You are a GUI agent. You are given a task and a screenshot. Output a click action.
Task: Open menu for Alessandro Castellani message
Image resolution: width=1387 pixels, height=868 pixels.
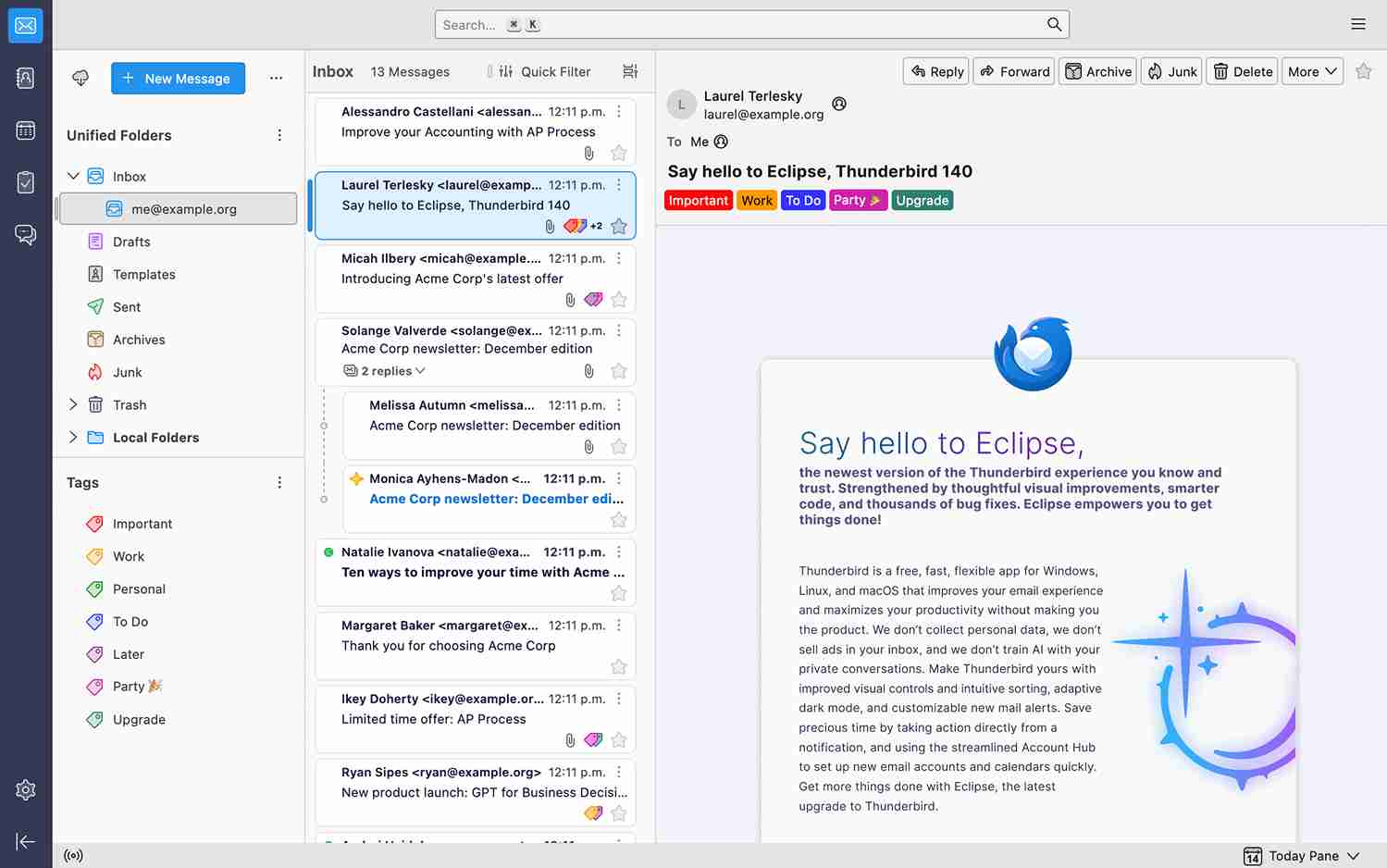[x=619, y=112]
